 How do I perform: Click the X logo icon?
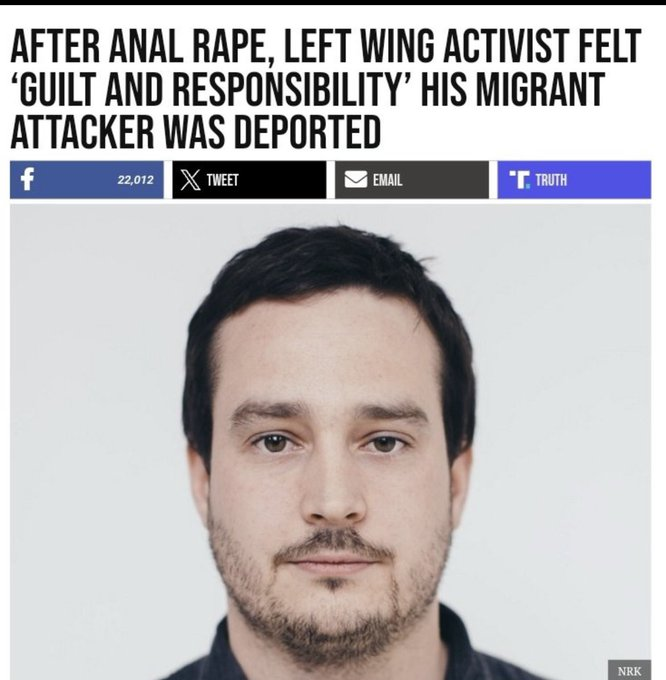190,180
